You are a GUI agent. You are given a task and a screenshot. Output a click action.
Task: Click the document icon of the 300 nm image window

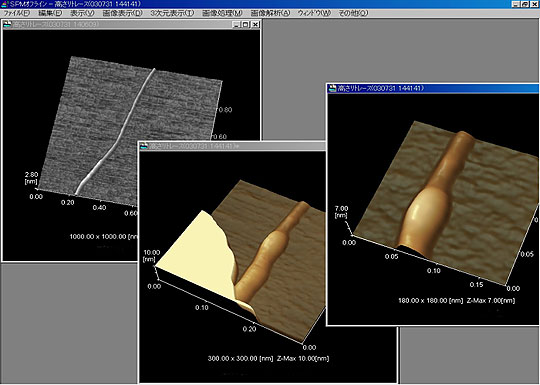(x=144, y=146)
